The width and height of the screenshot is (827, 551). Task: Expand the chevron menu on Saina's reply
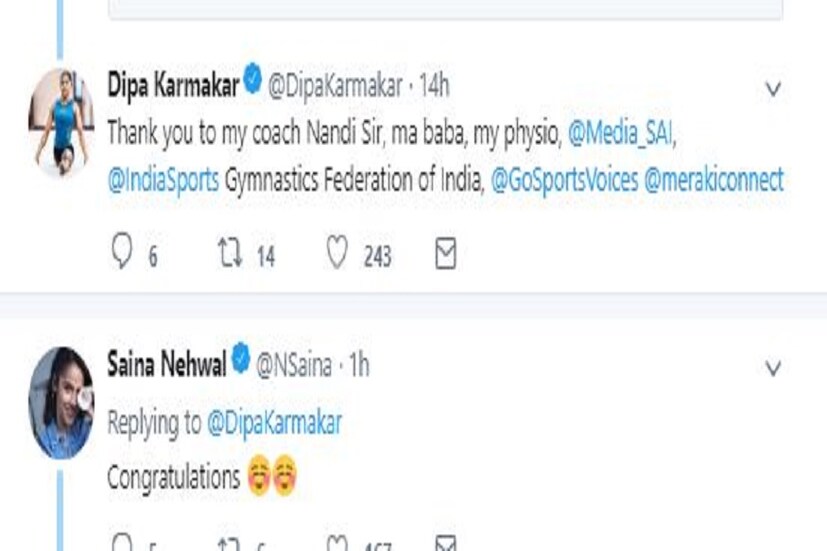click(772, 368)
